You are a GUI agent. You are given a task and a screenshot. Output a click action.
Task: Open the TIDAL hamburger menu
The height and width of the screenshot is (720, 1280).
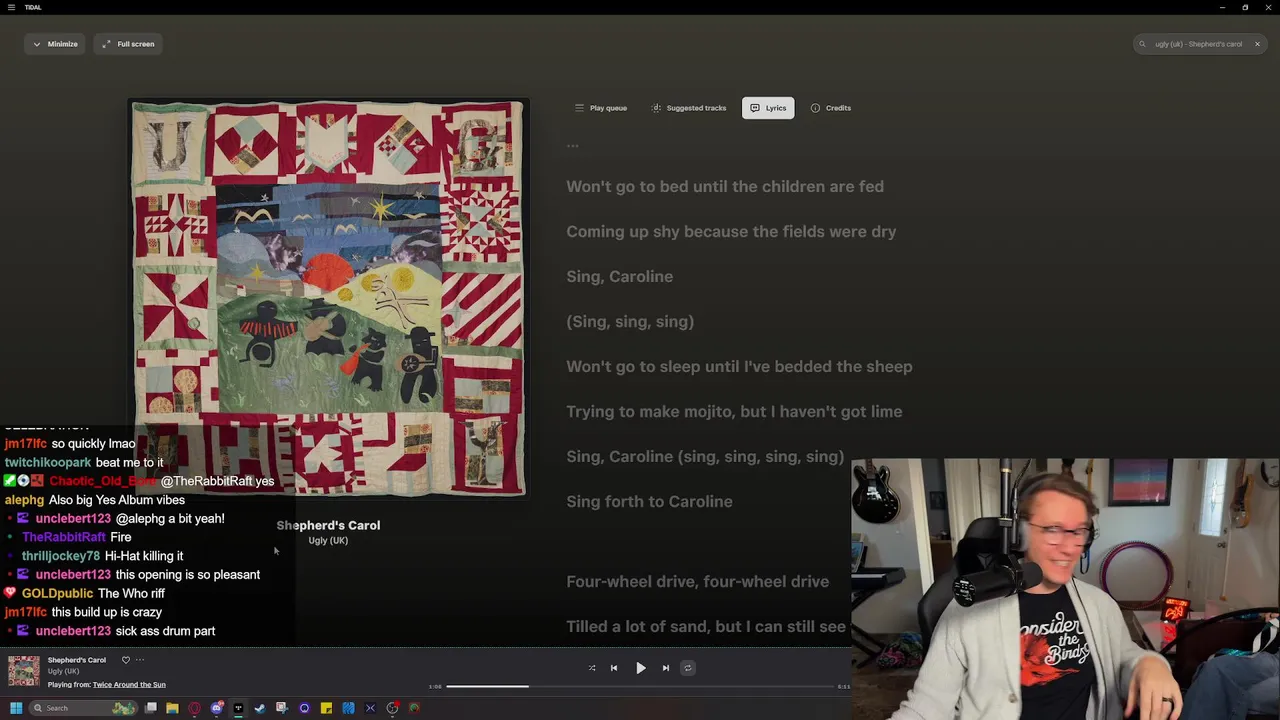point(12,7)
